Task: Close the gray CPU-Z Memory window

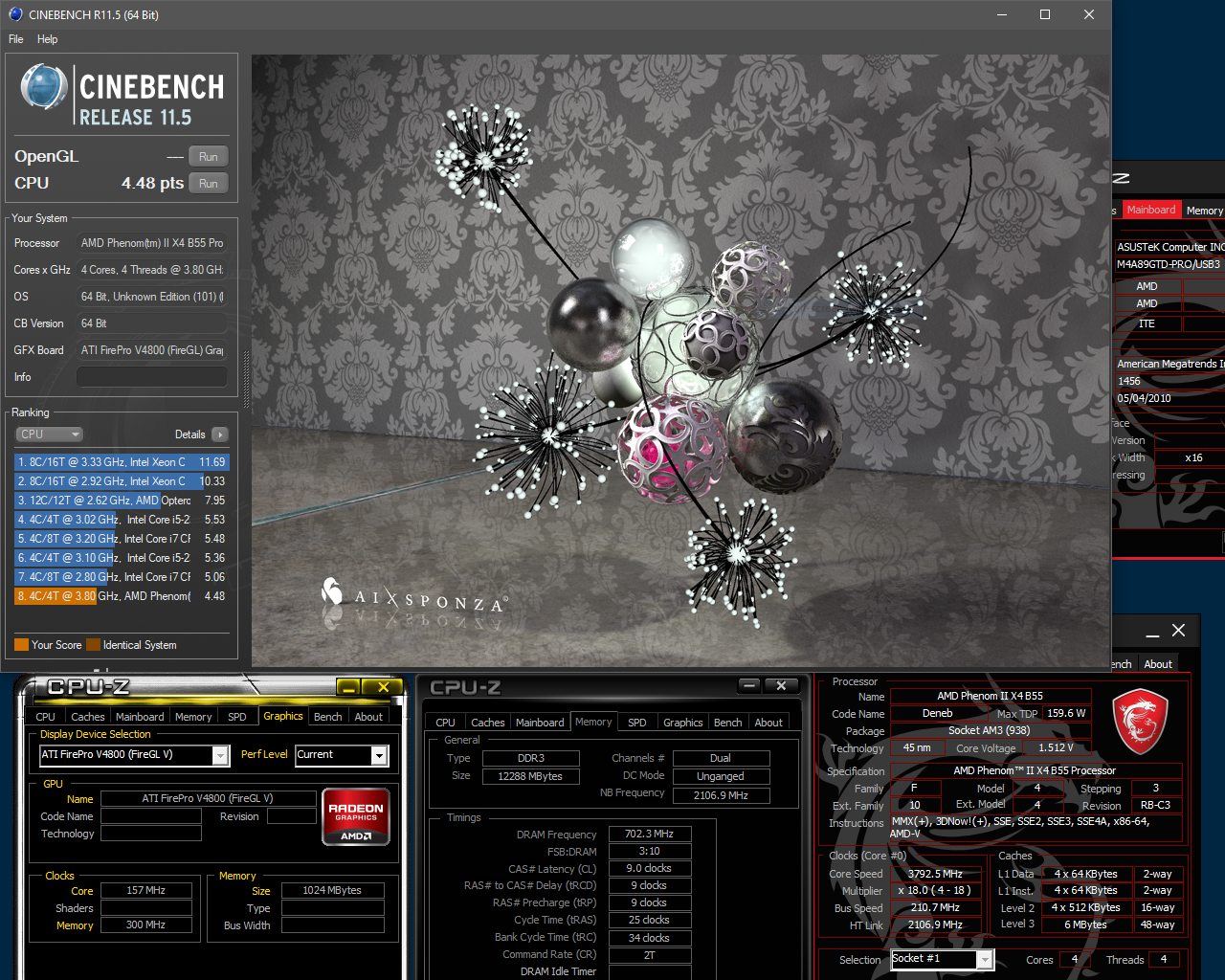Action: [x=782, y=686]
